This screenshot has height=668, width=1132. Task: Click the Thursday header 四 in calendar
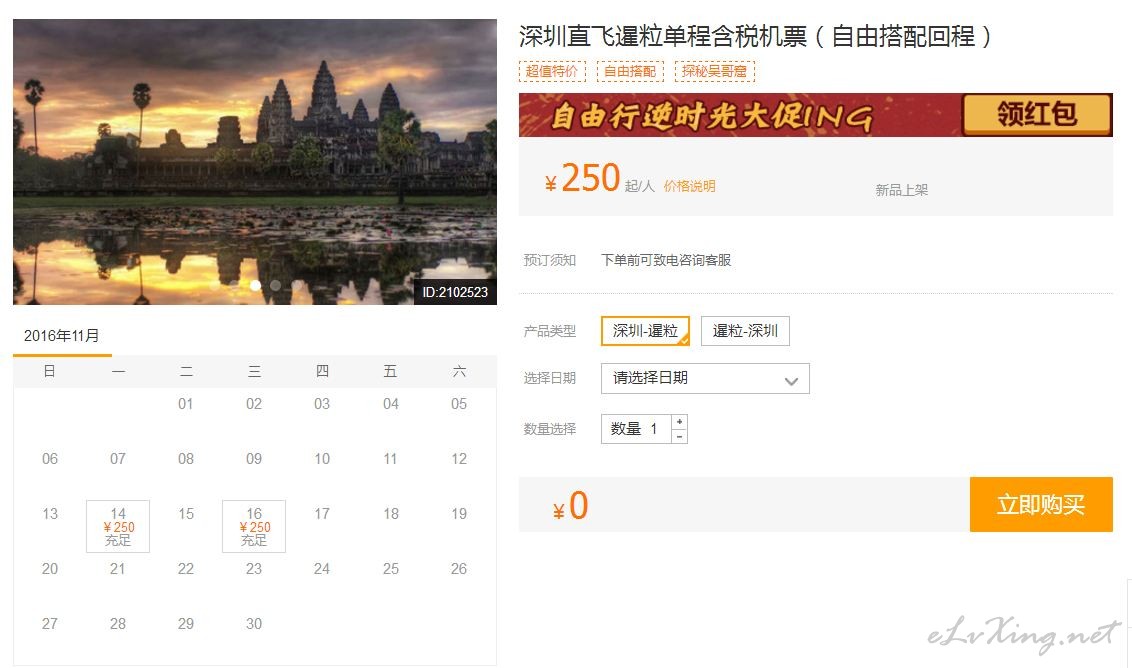pos(322,371)
